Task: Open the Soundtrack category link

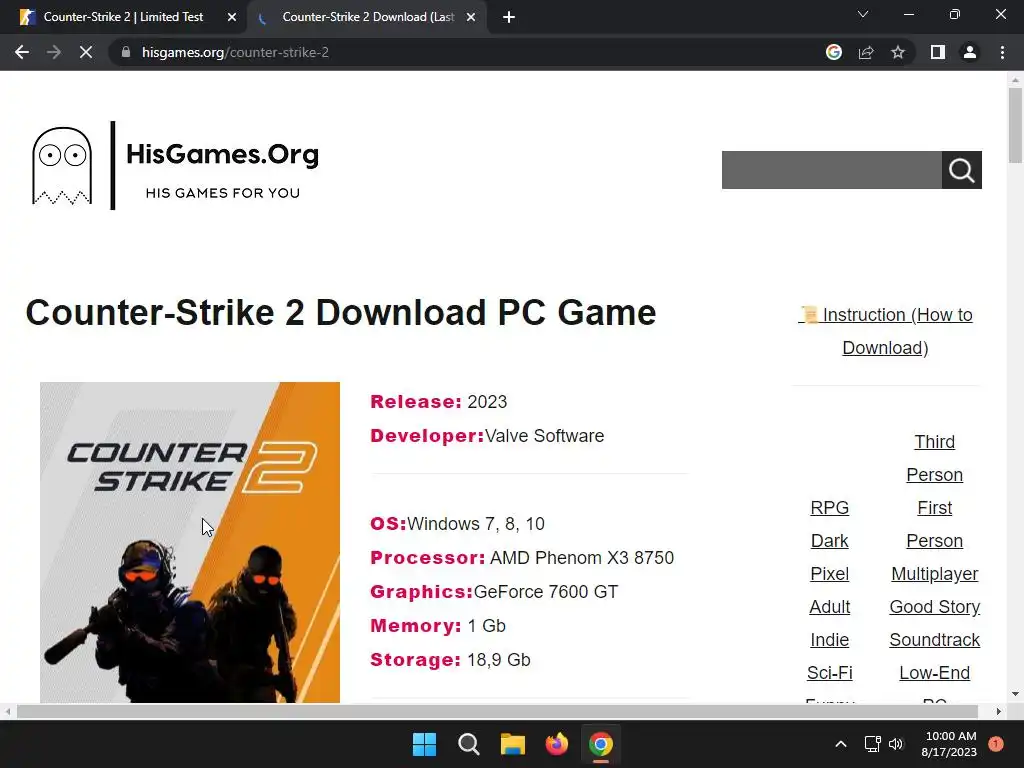Action: [x=935, y=640]
